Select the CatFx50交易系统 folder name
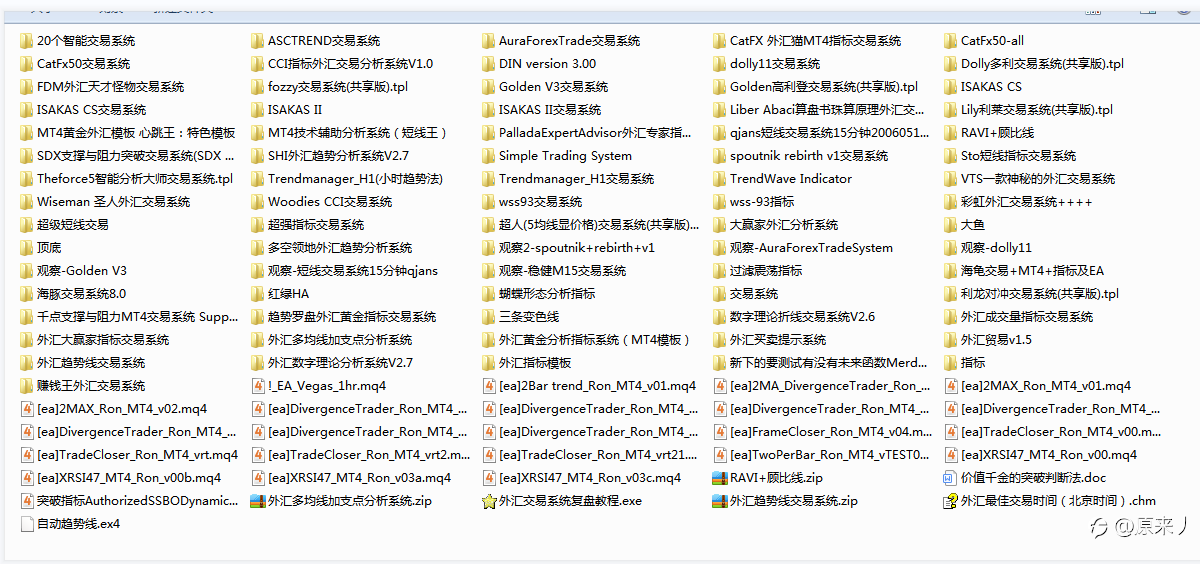Screen dimensions: 1200x564 click(84, 64)
